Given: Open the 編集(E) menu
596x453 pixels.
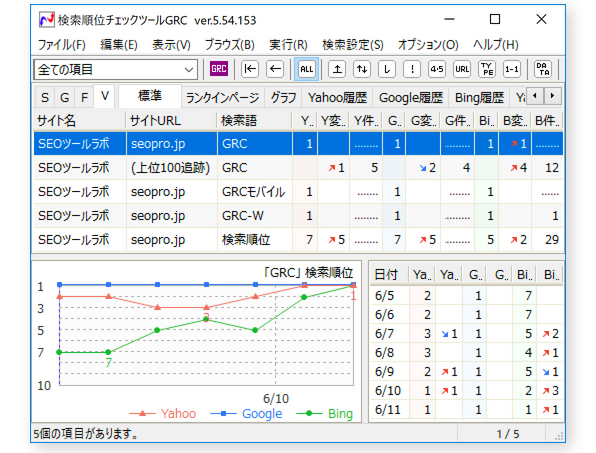Looking at the screenshot, I should pos(119,45).
